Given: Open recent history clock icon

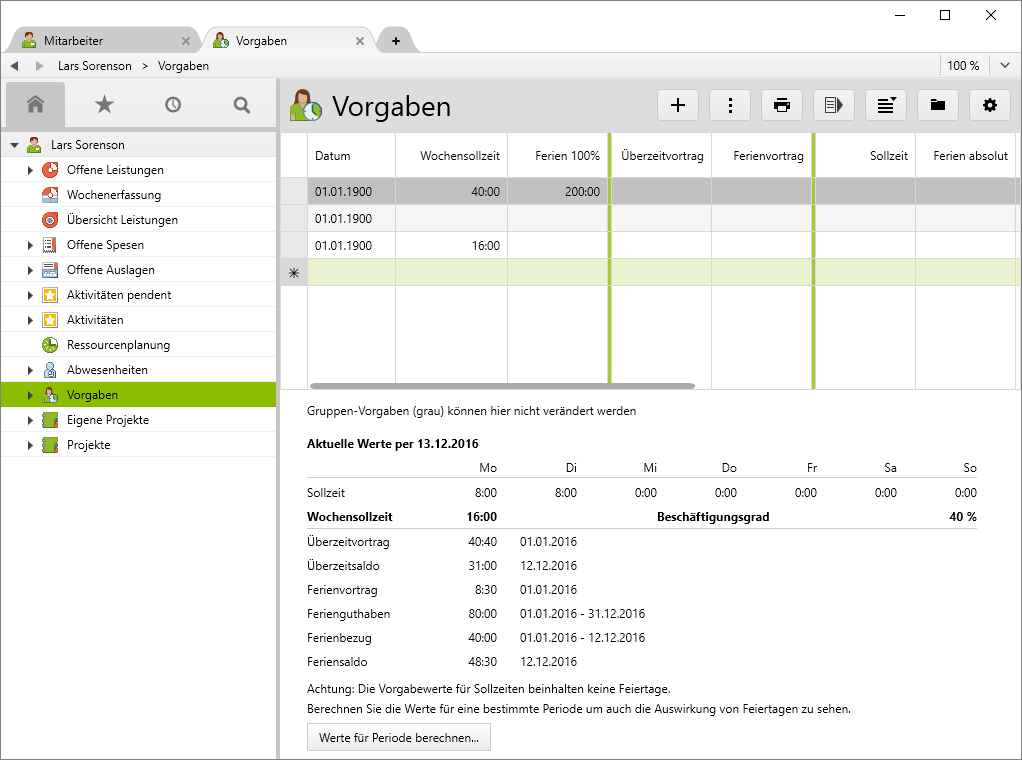Looking at the screenshot, I should (173, 104).
